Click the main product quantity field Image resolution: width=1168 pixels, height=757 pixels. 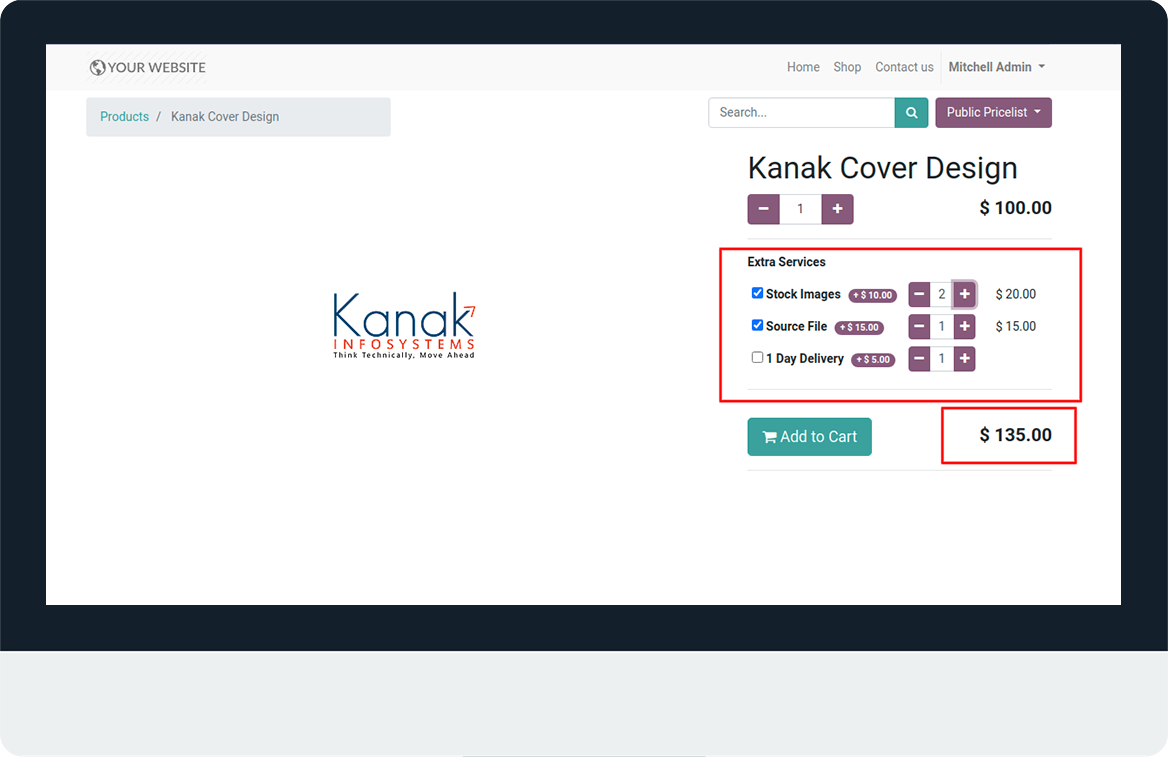coord(800,209)
